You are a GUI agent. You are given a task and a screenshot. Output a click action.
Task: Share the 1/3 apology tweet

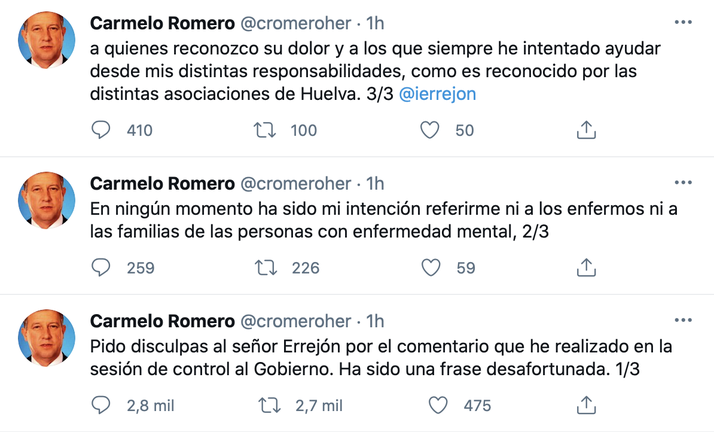click(x=587, y=405)
